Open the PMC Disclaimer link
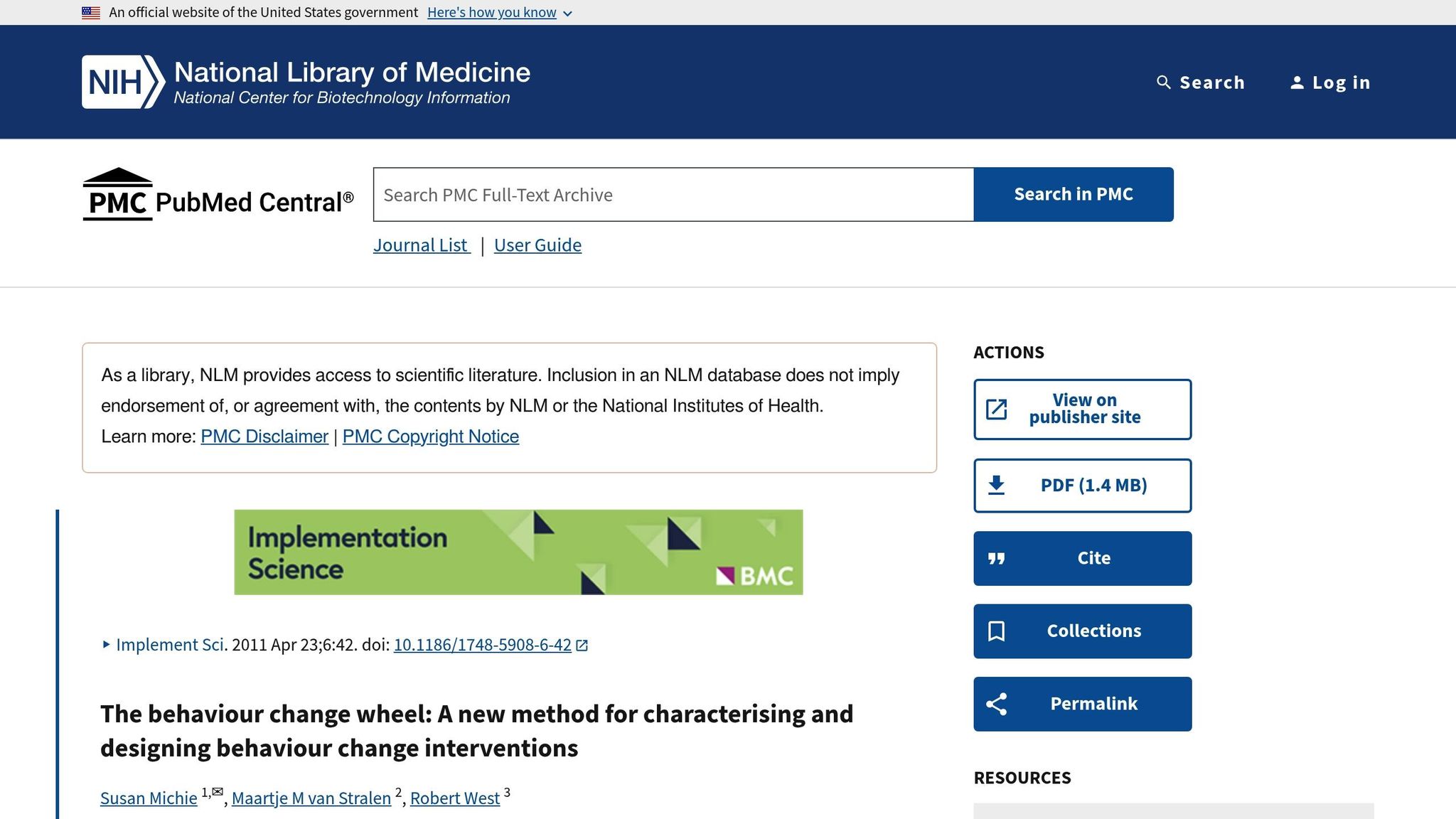The height and width of the screenshot is (819, 1456). click(x=264, y=437)
